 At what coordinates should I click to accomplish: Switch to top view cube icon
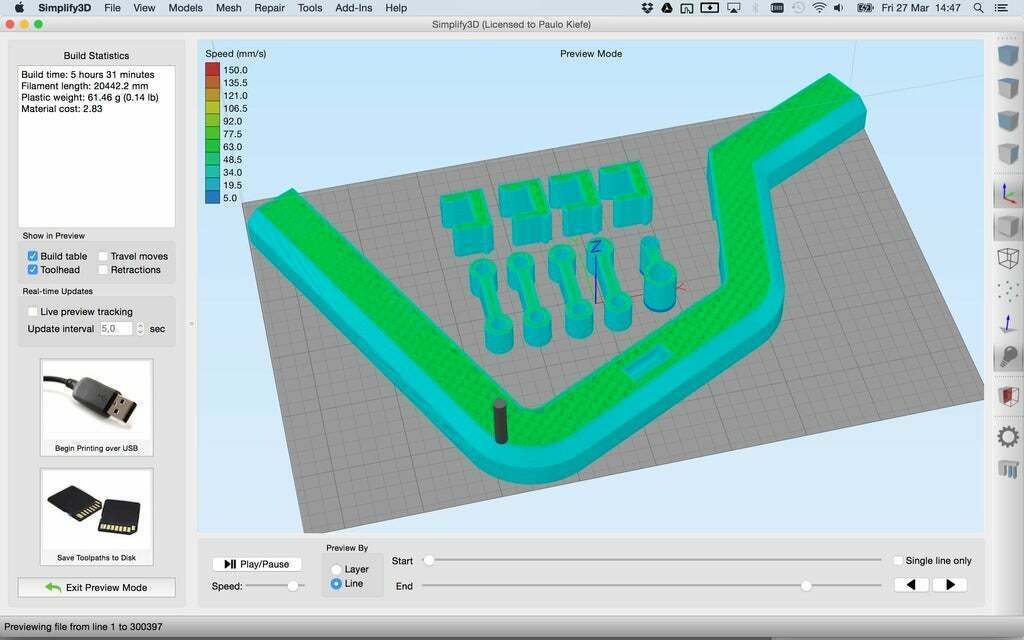pos(1008,88)
